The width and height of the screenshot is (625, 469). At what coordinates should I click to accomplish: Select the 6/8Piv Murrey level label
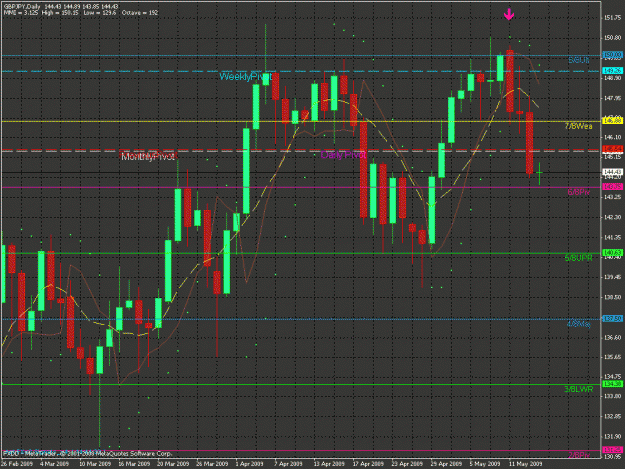click(x=579, y=192)
